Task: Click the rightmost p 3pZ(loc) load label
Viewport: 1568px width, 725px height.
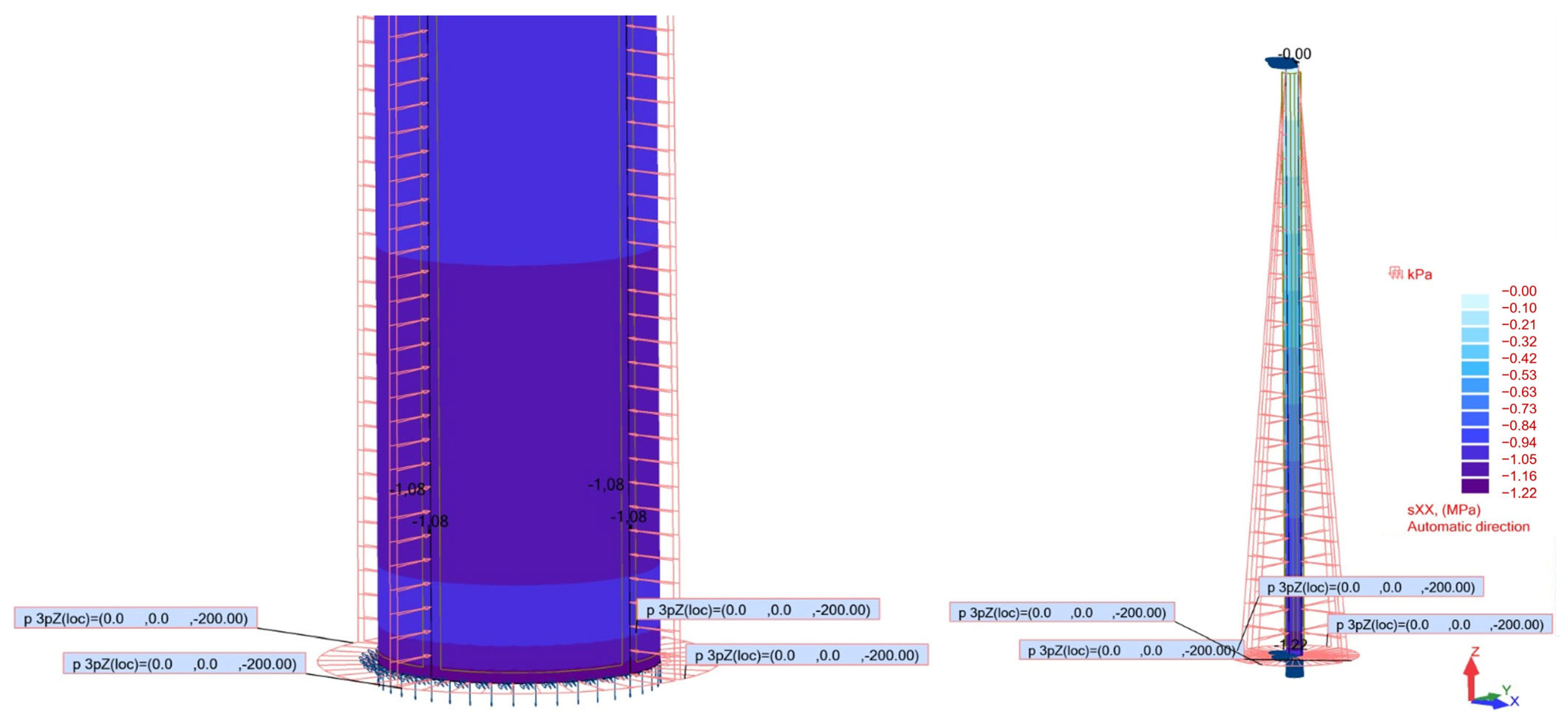Action: 1440,625
